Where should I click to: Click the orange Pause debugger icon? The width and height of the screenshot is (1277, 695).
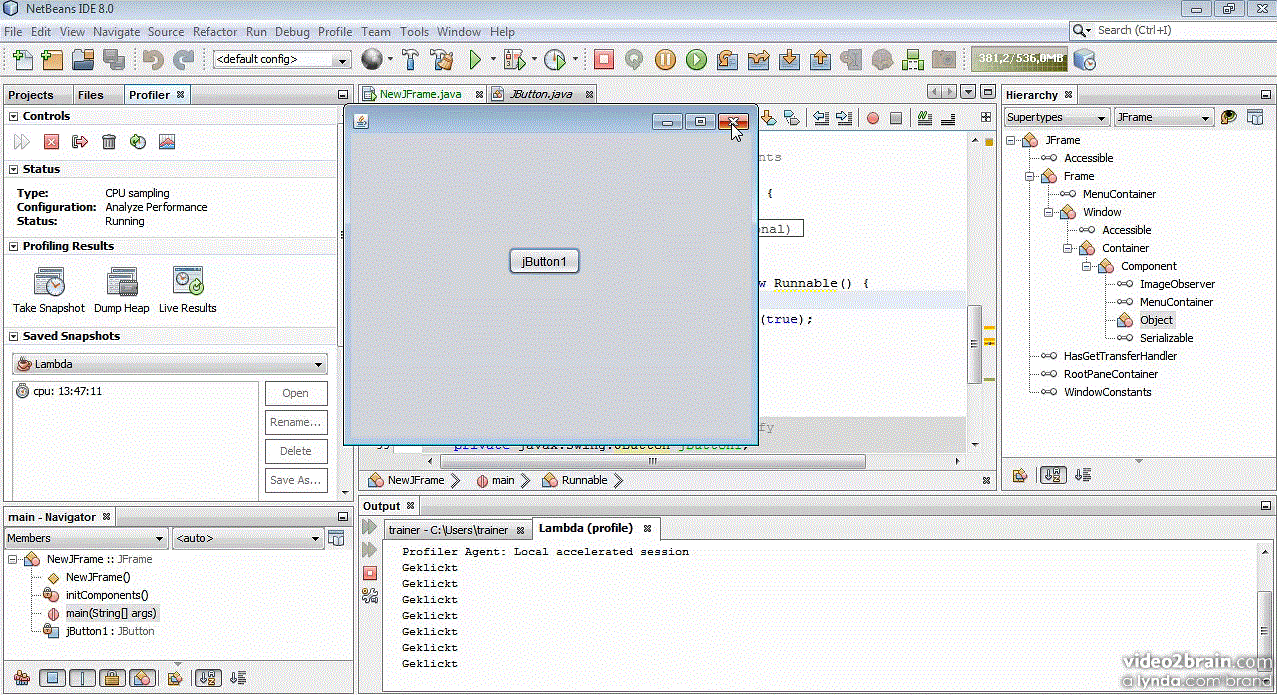[x=665, y=59]
